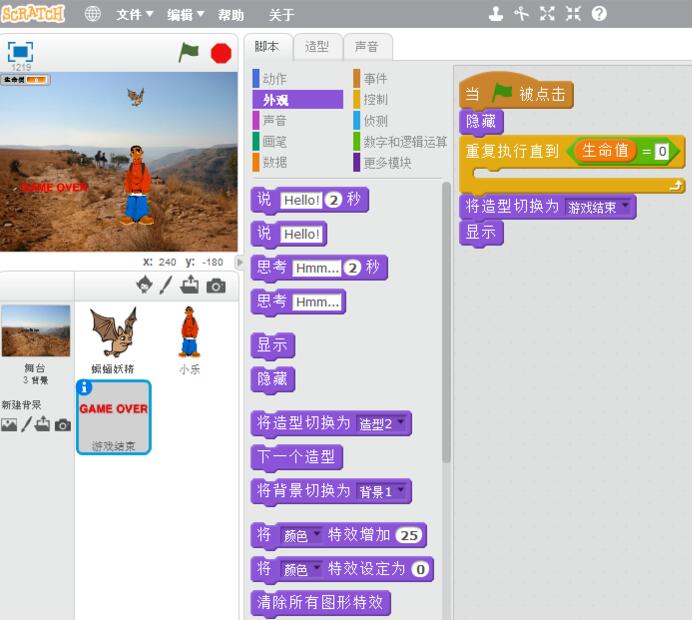This screenshot has width=692, height=620.
Task: Collapse the stage with the small triangle
Action: point(239,262)
